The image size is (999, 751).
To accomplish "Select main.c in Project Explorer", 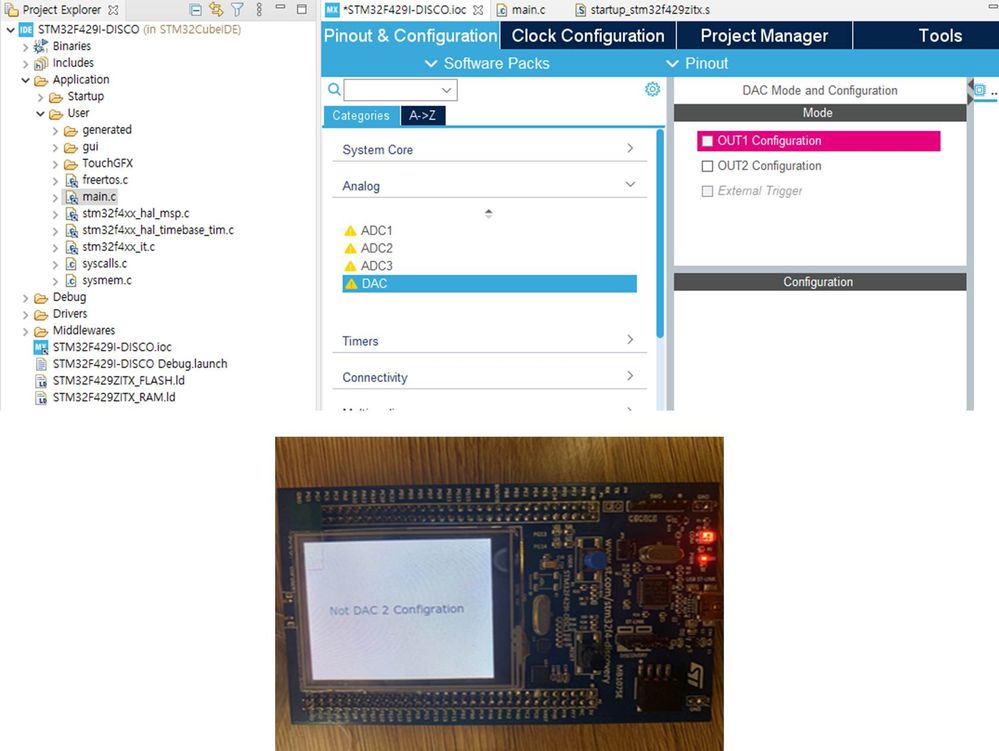I will (99, 197).
